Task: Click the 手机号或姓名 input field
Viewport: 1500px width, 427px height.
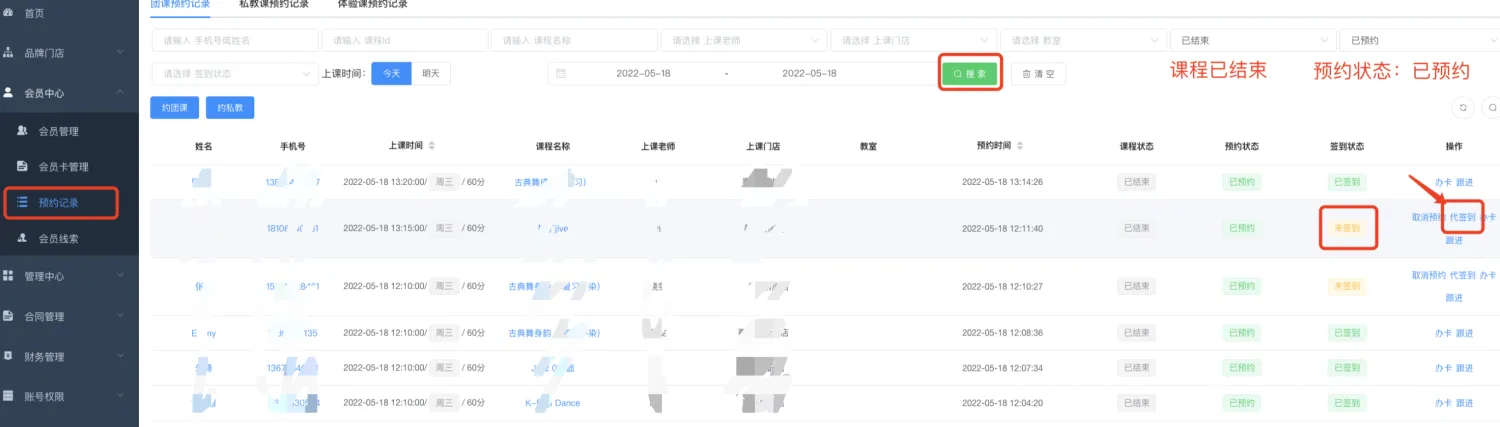Action: pyautogui.click(x=234, y=41)
